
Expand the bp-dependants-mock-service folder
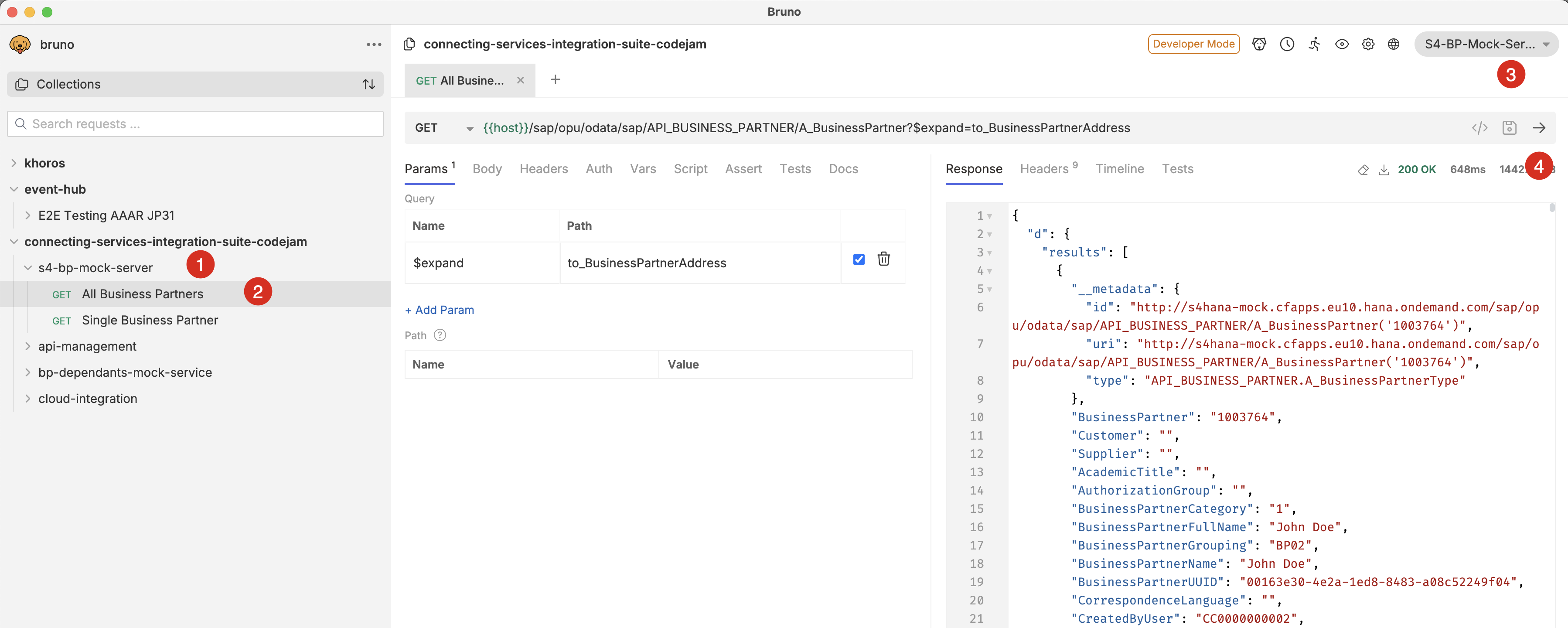(x=27, y=372)
